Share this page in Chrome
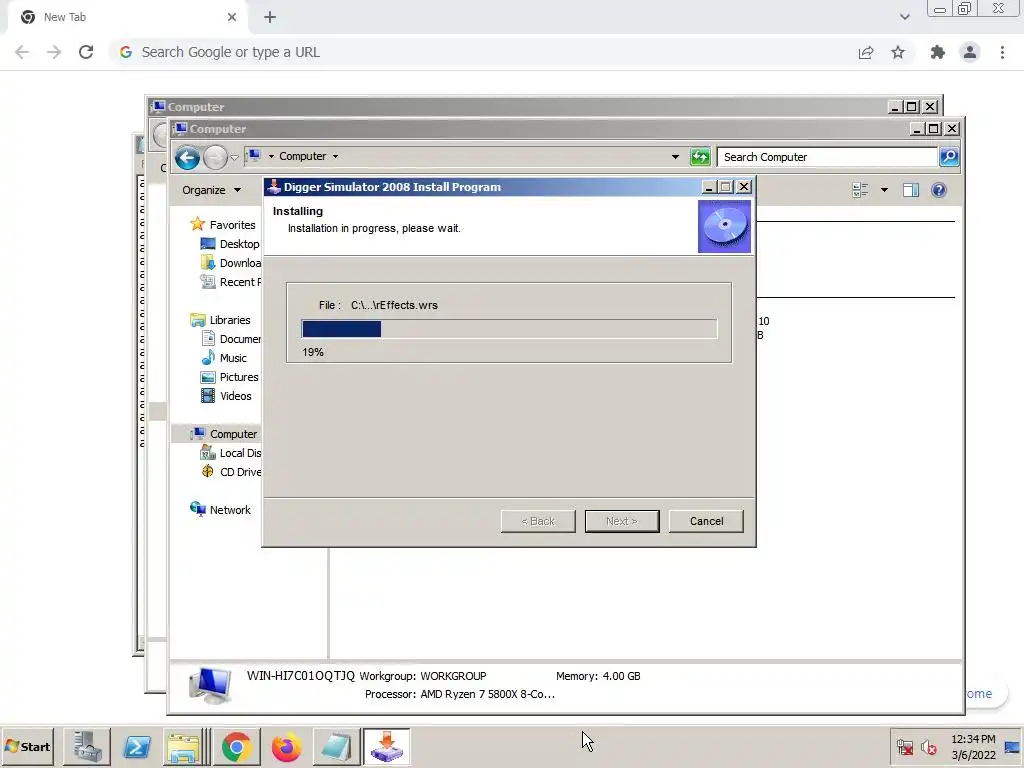This screenshot has width=1024, height=768. 866,52
